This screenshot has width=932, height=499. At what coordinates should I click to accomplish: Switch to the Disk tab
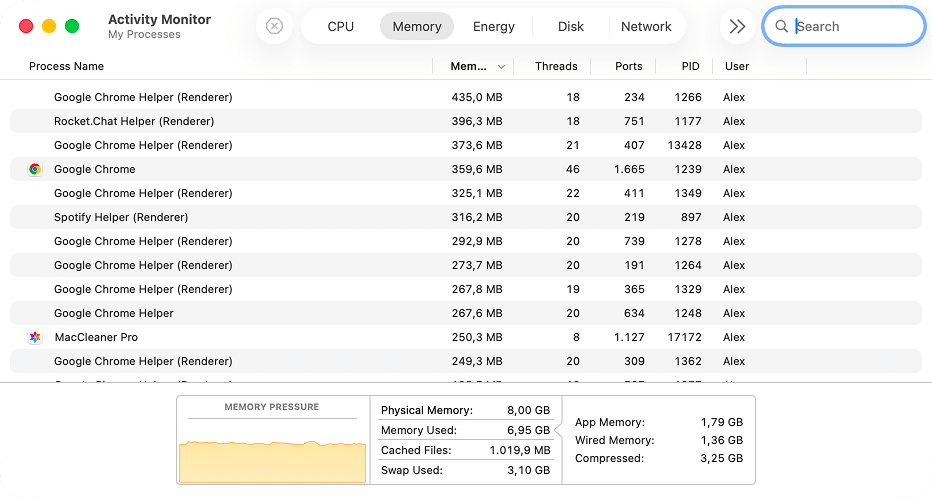(571, 26)
